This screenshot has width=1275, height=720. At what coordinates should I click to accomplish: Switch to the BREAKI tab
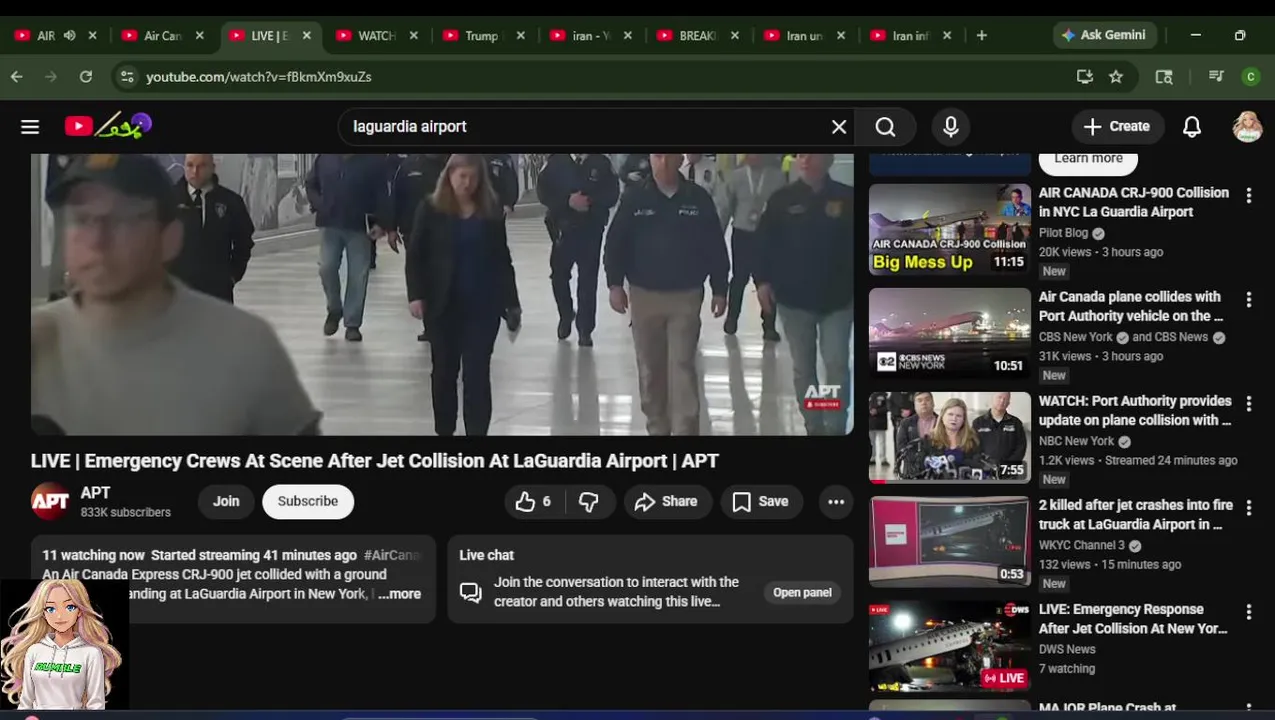(x=697, y=36)
